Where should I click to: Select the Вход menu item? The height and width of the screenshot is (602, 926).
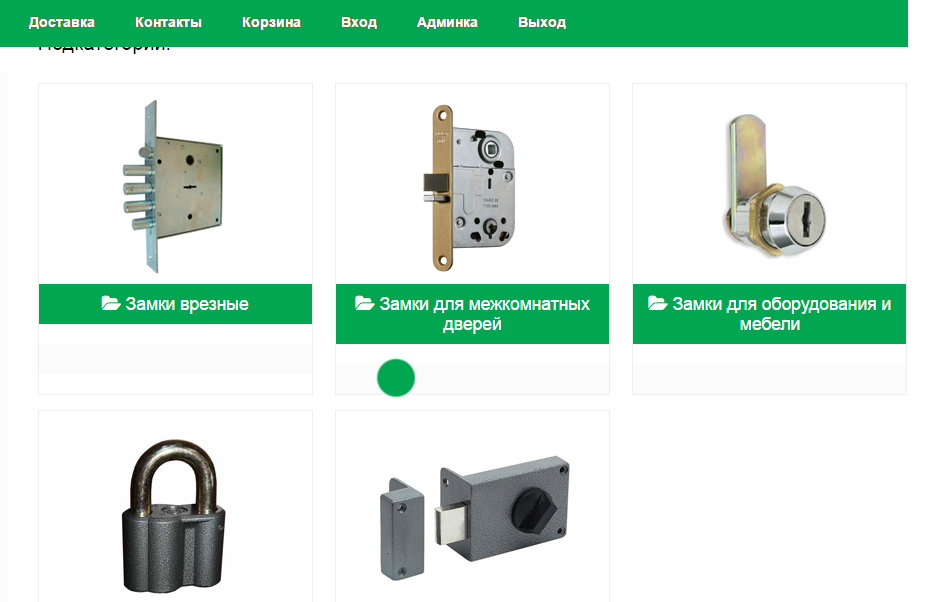358,22
